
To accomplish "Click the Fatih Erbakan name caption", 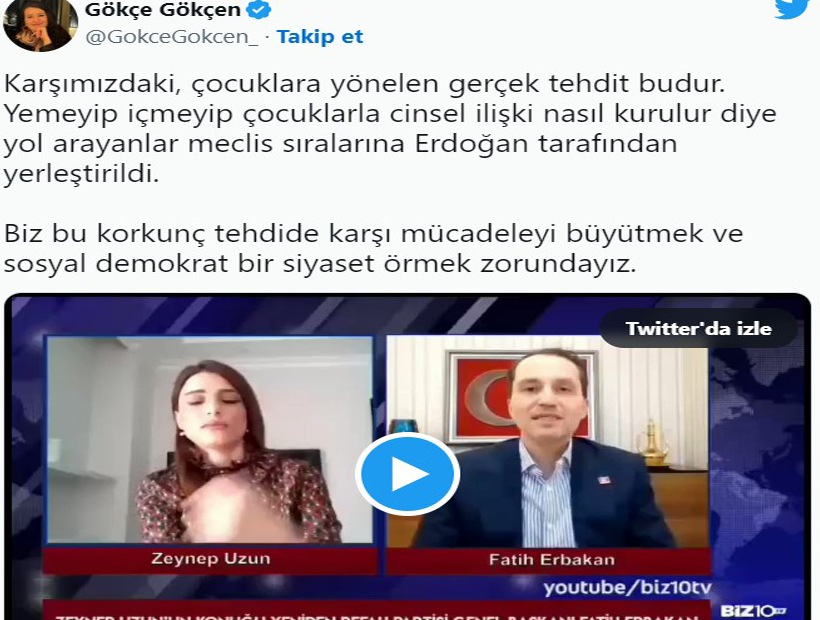I will pyautogui.click(x=551, y=560).
